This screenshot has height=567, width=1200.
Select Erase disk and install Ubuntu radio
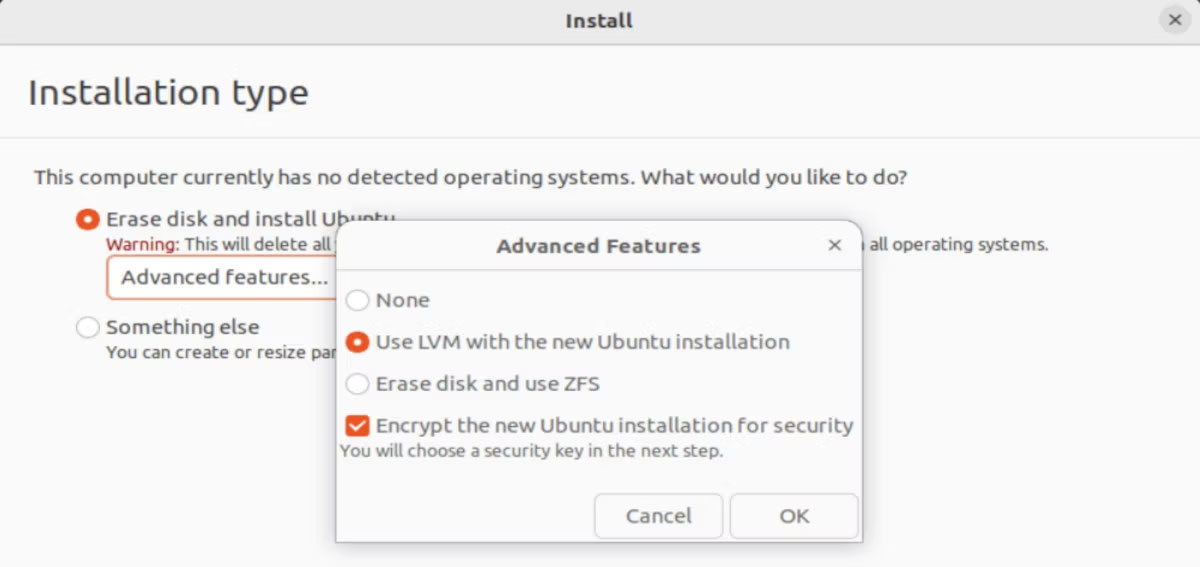88,219
